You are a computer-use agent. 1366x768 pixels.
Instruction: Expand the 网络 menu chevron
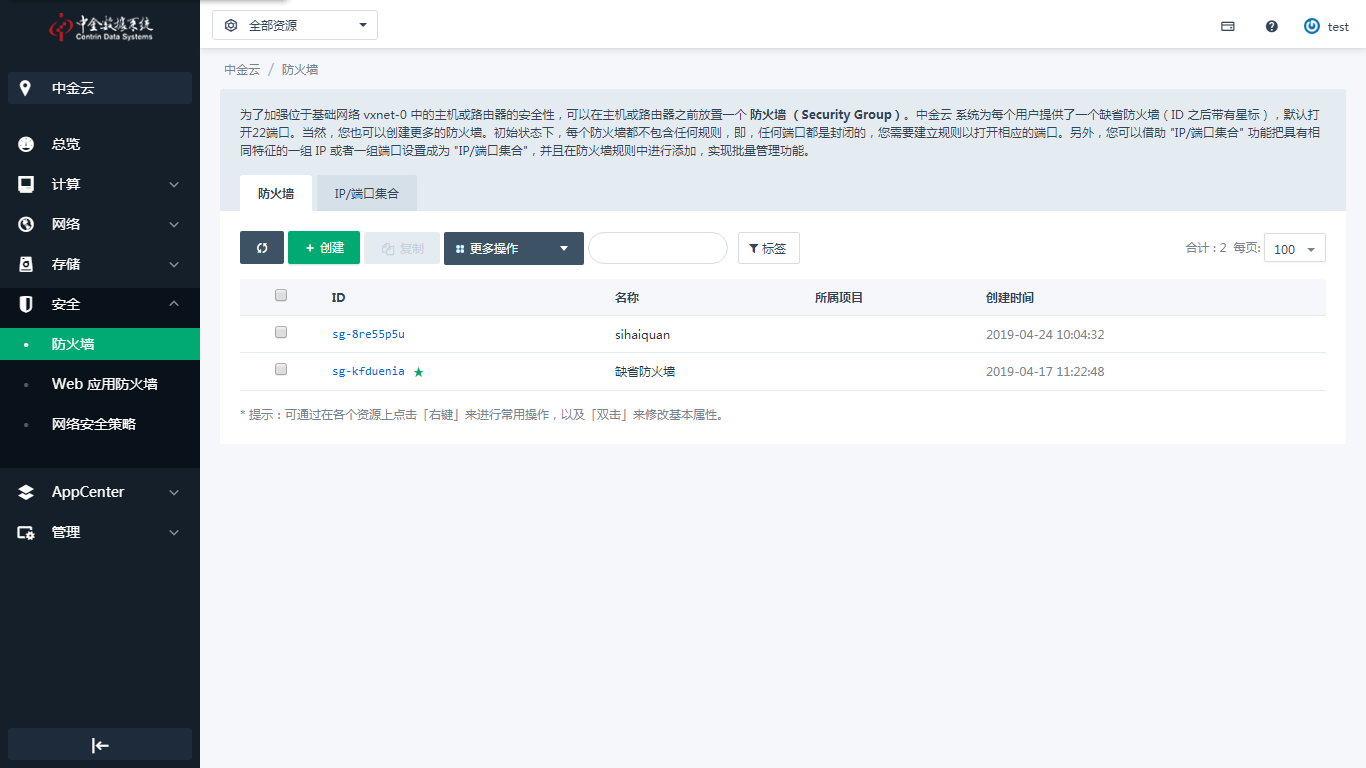point(174,224)
